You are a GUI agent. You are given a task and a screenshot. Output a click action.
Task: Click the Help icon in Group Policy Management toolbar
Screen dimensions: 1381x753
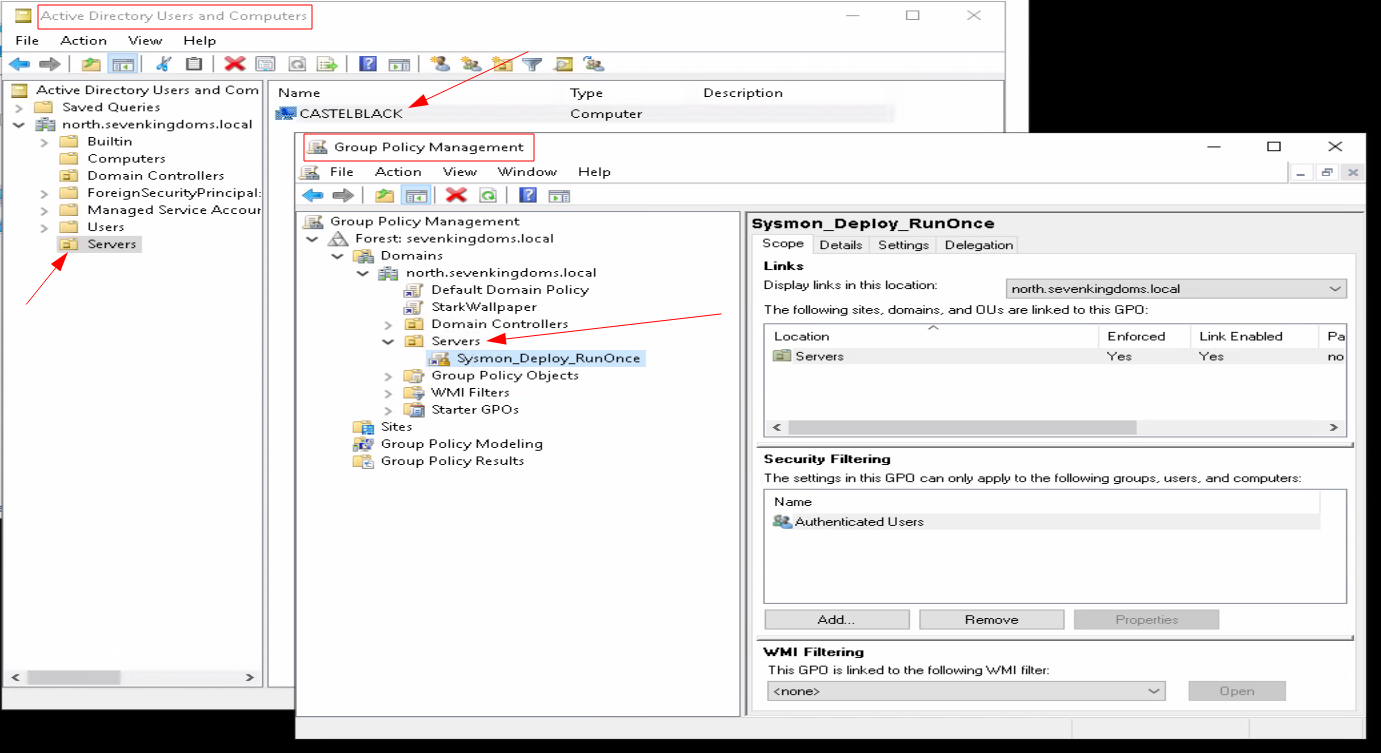click(x=527, y=194)
